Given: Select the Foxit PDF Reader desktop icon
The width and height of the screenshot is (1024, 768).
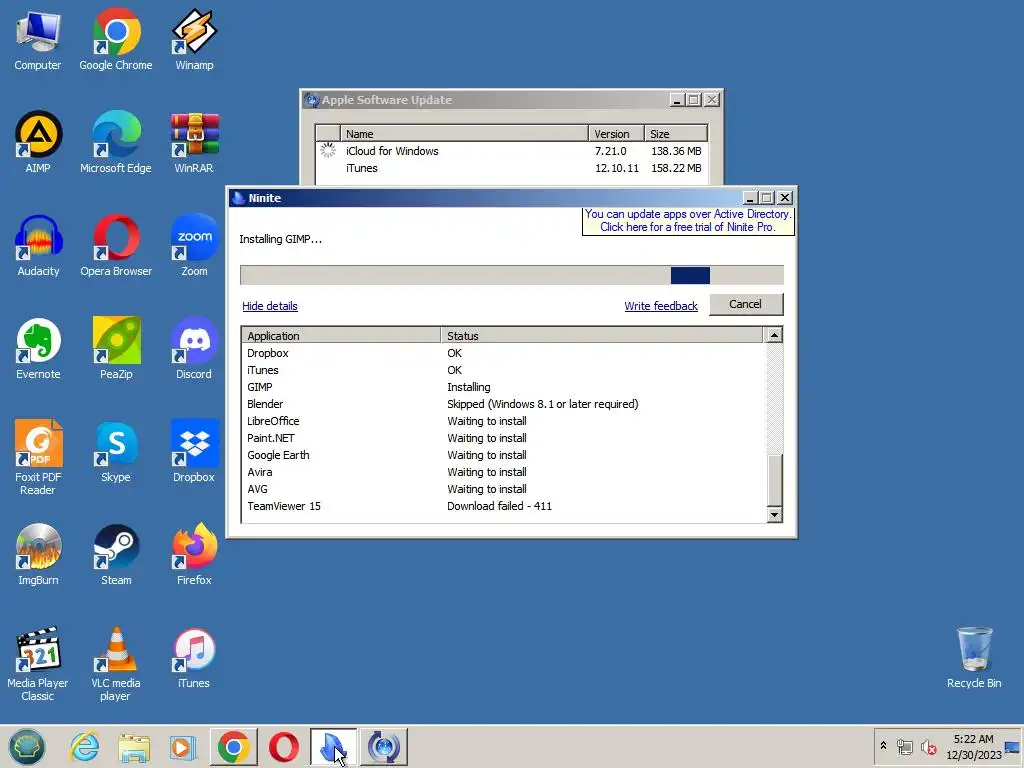Looking at the screenshot, I should (38, 457).
